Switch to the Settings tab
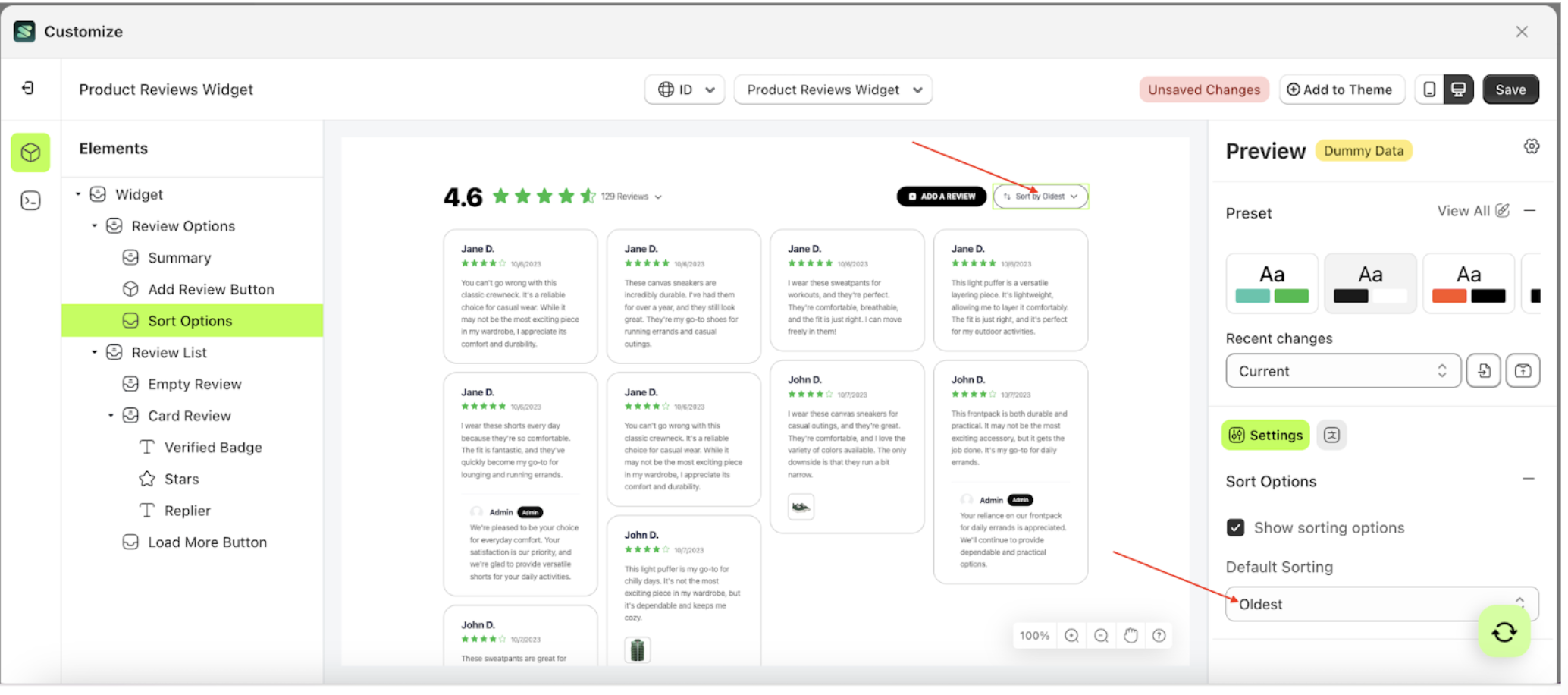1568x695 pixels. 1265,435
